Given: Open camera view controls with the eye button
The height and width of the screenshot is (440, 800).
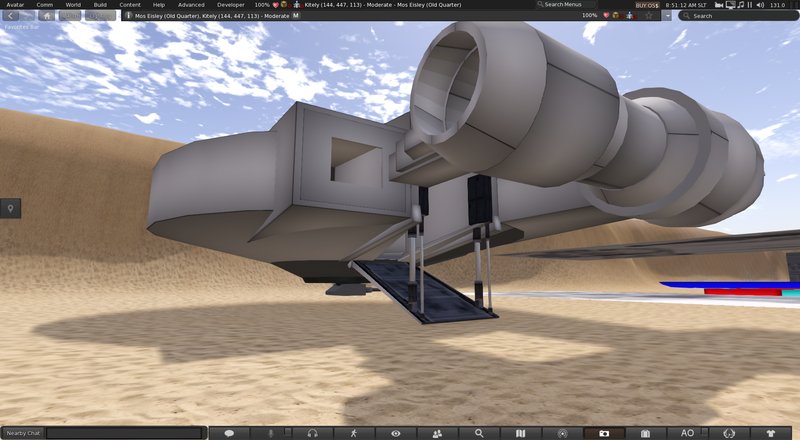Looking at the screenshot, I should [x=395, y=433].
